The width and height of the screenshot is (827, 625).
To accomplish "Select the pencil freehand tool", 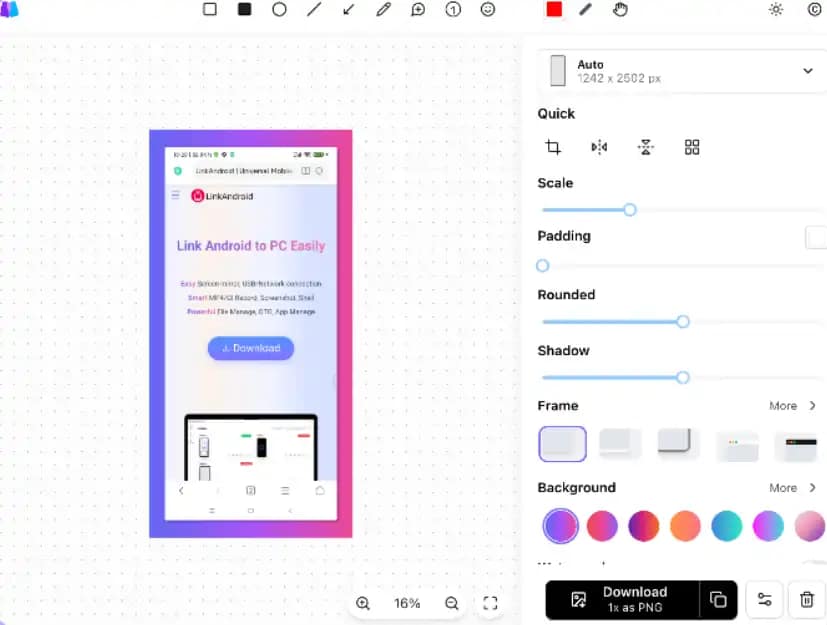I will tap(383, 9).
